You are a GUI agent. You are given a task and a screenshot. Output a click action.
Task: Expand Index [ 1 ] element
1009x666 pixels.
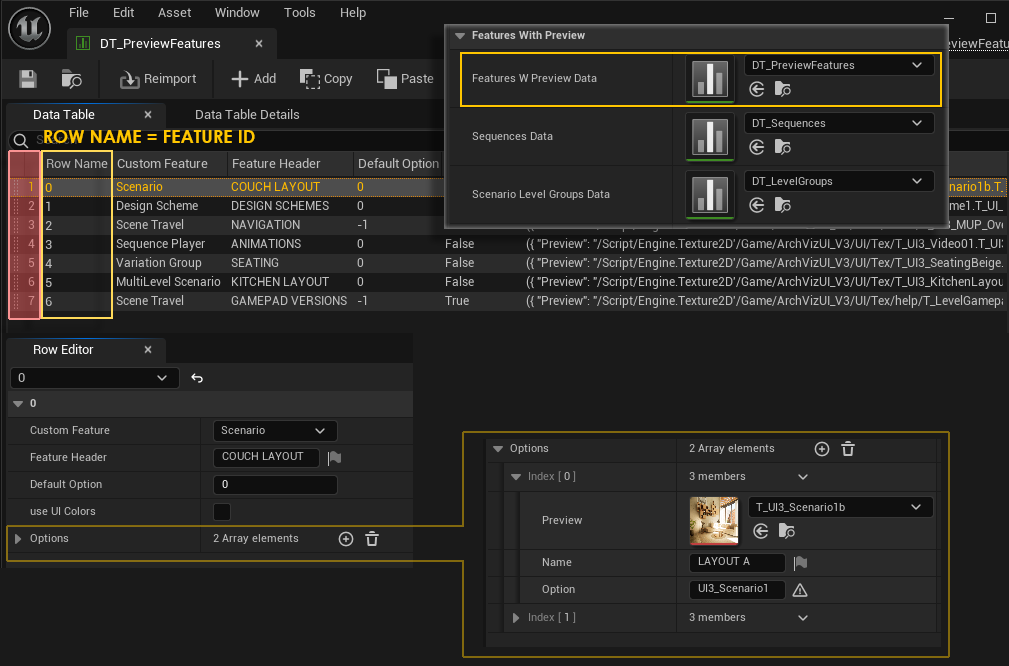[x=515, y=618]
